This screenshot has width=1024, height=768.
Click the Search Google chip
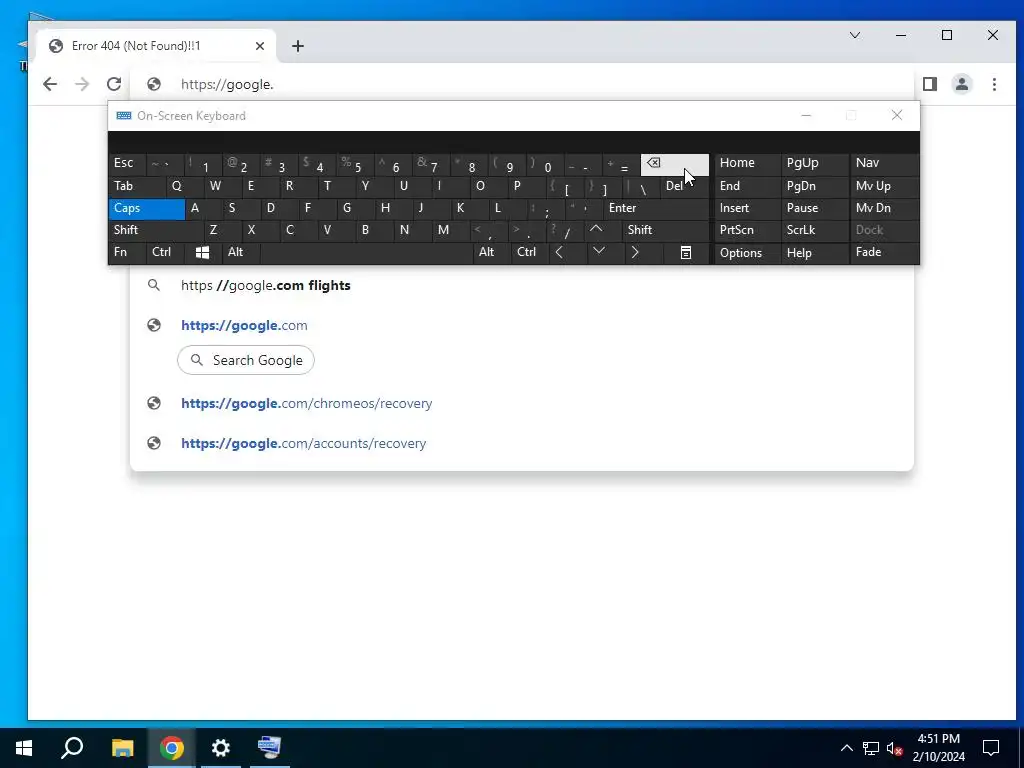point(246,360)
